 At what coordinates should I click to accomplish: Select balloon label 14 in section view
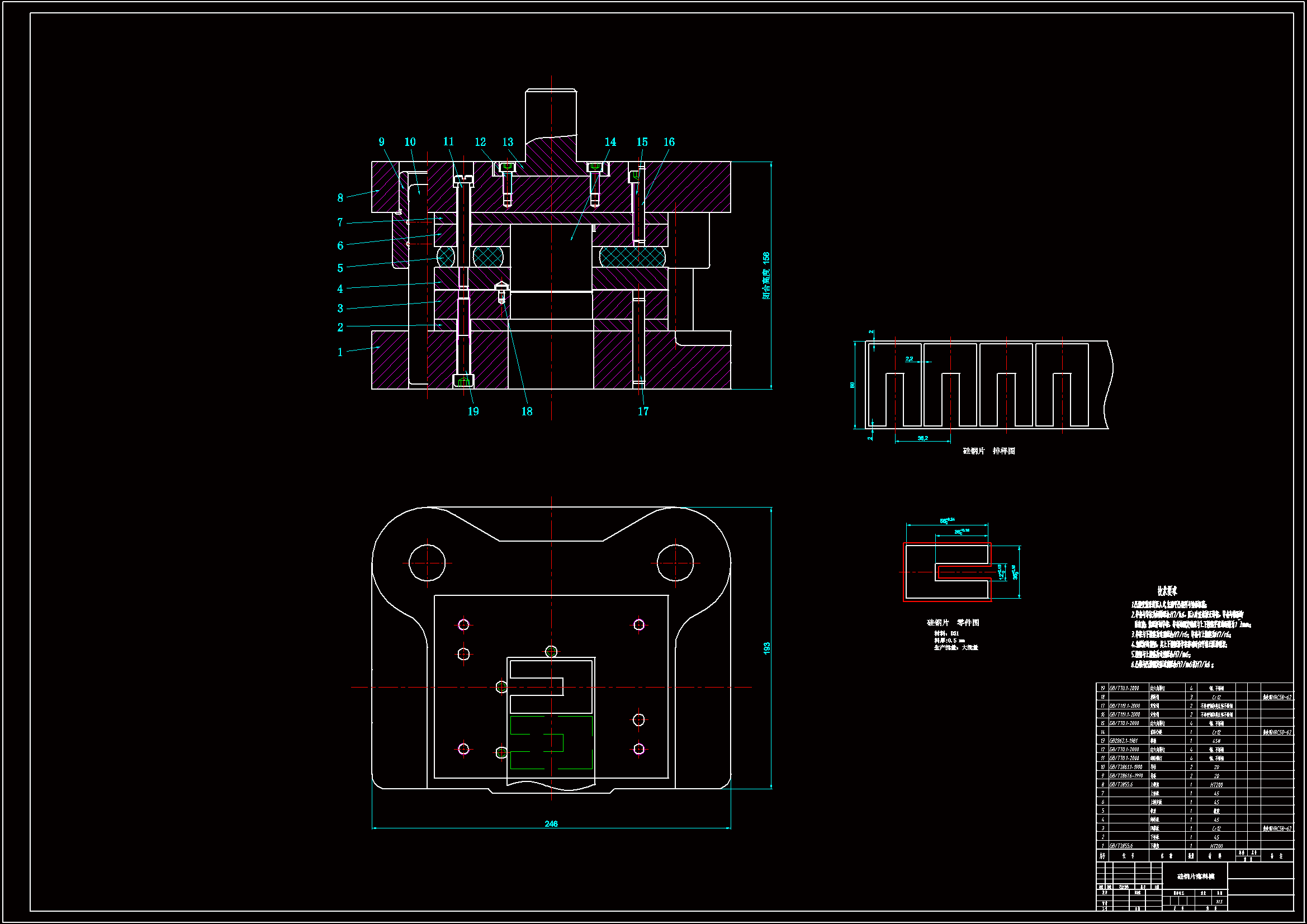(x=610, y=142)
